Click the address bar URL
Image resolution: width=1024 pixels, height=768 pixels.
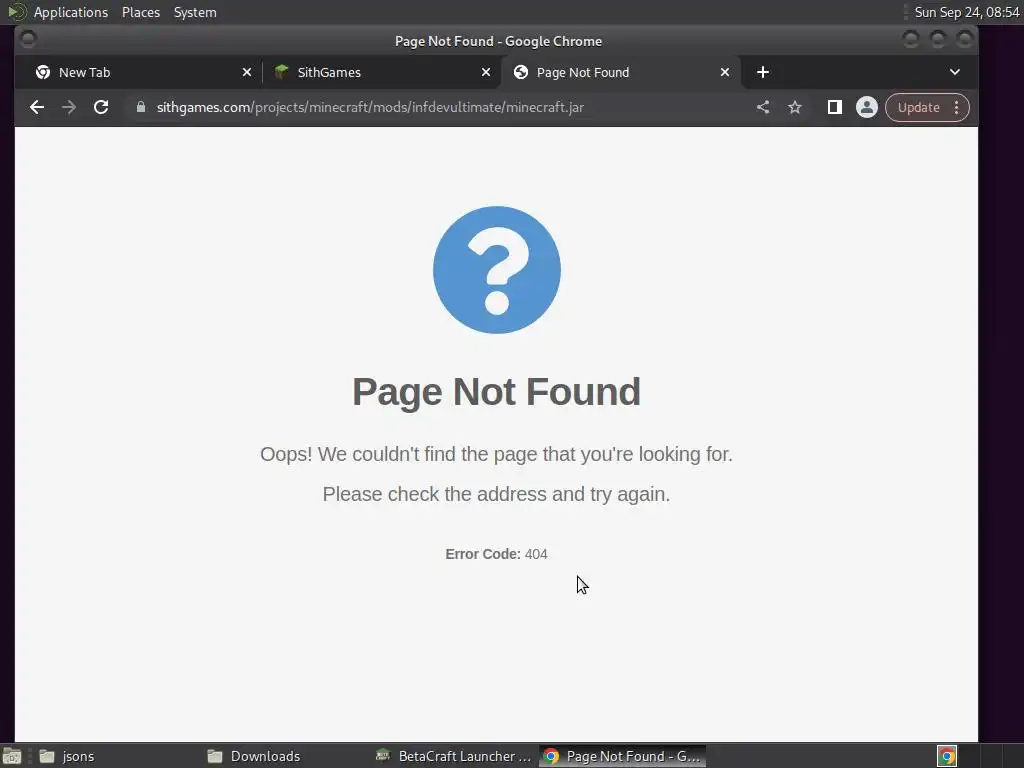coord(370,108)
